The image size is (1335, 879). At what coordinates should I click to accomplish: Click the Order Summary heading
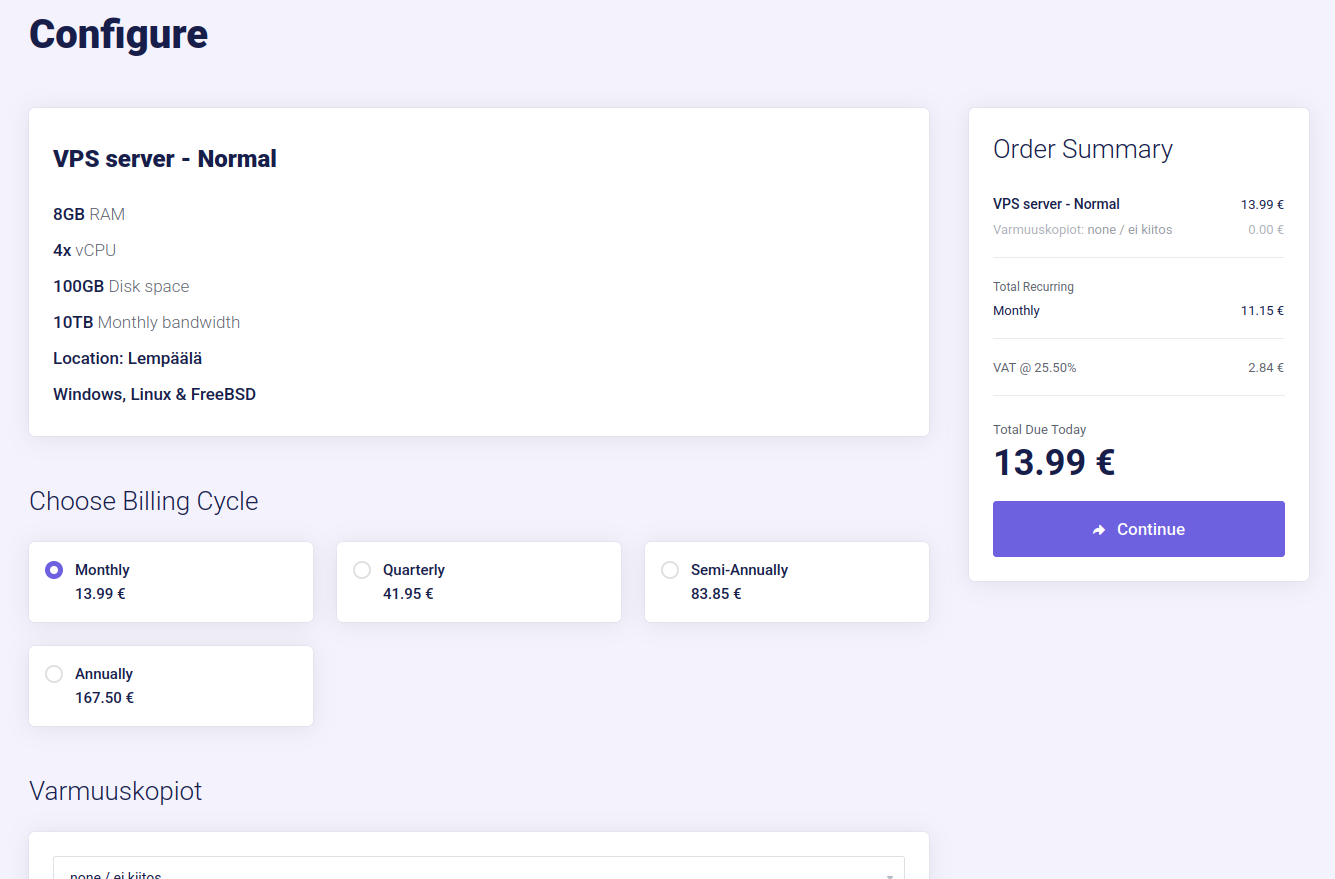point(1082,149)
